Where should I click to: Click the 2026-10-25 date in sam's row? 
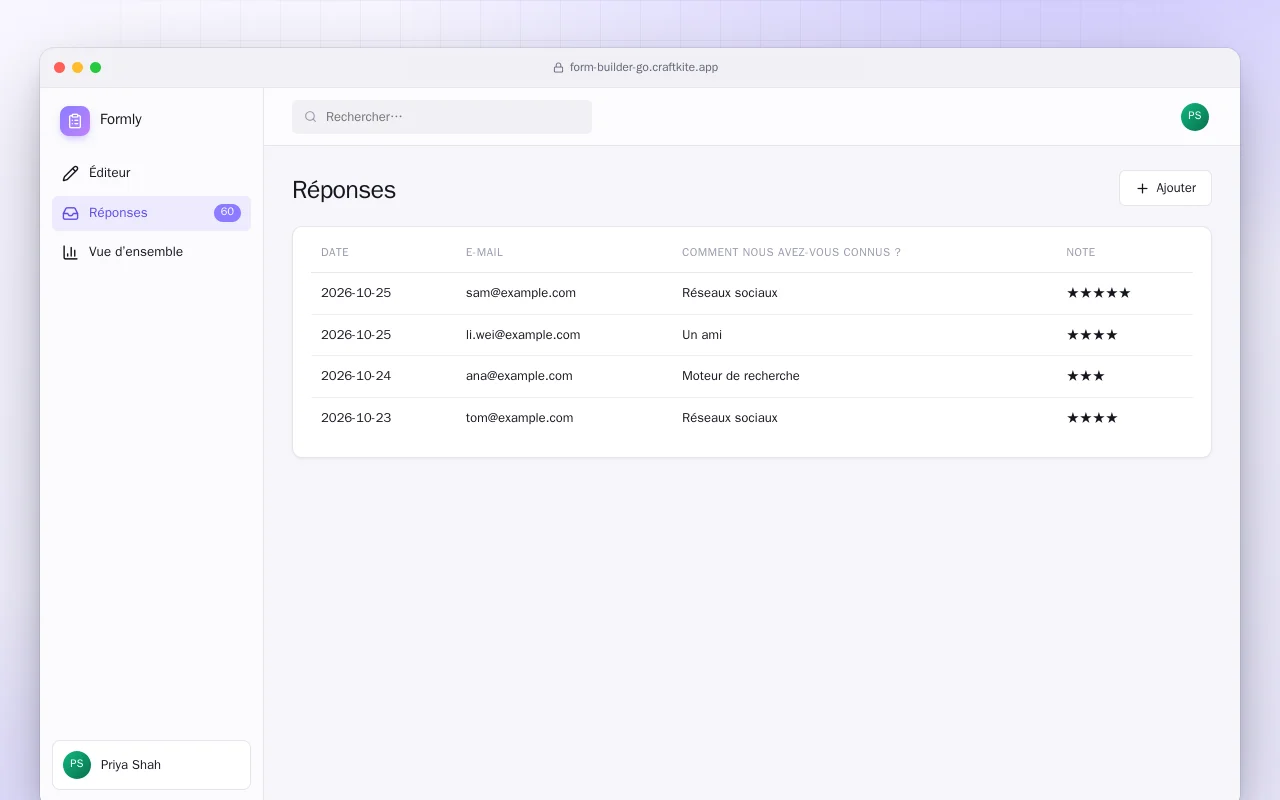356,293
